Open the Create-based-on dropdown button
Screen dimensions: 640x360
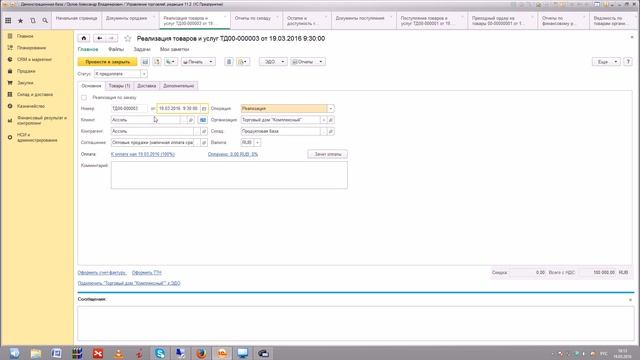(x=171, y=62)
